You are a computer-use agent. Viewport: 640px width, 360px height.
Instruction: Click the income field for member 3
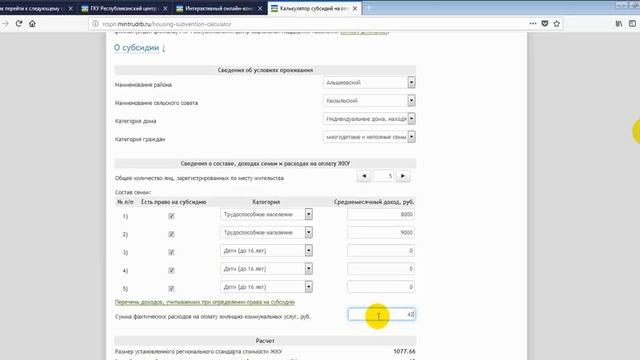(381, 251)
